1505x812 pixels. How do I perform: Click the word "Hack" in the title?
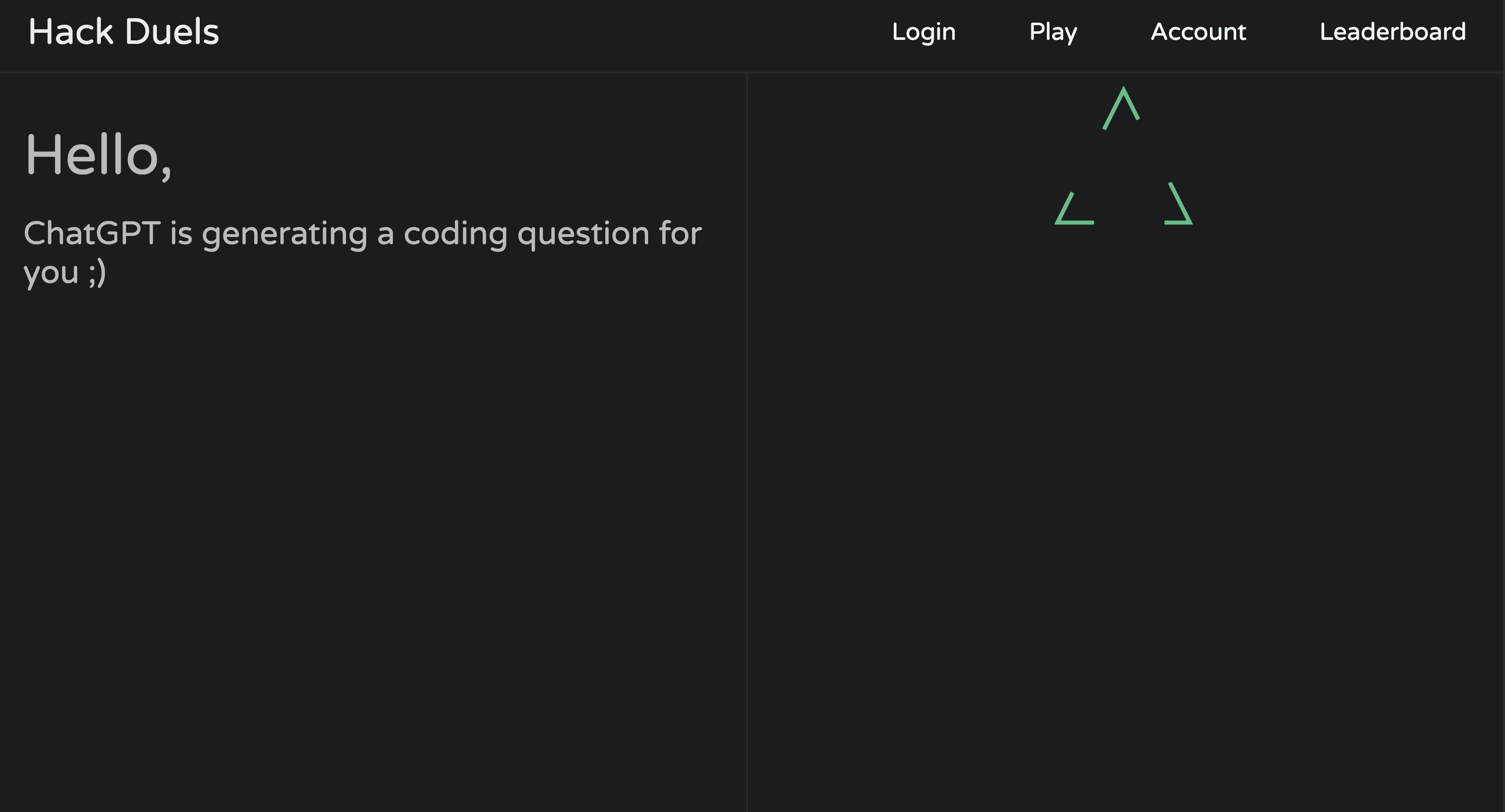pyautogui.click(x=71, y=32)
